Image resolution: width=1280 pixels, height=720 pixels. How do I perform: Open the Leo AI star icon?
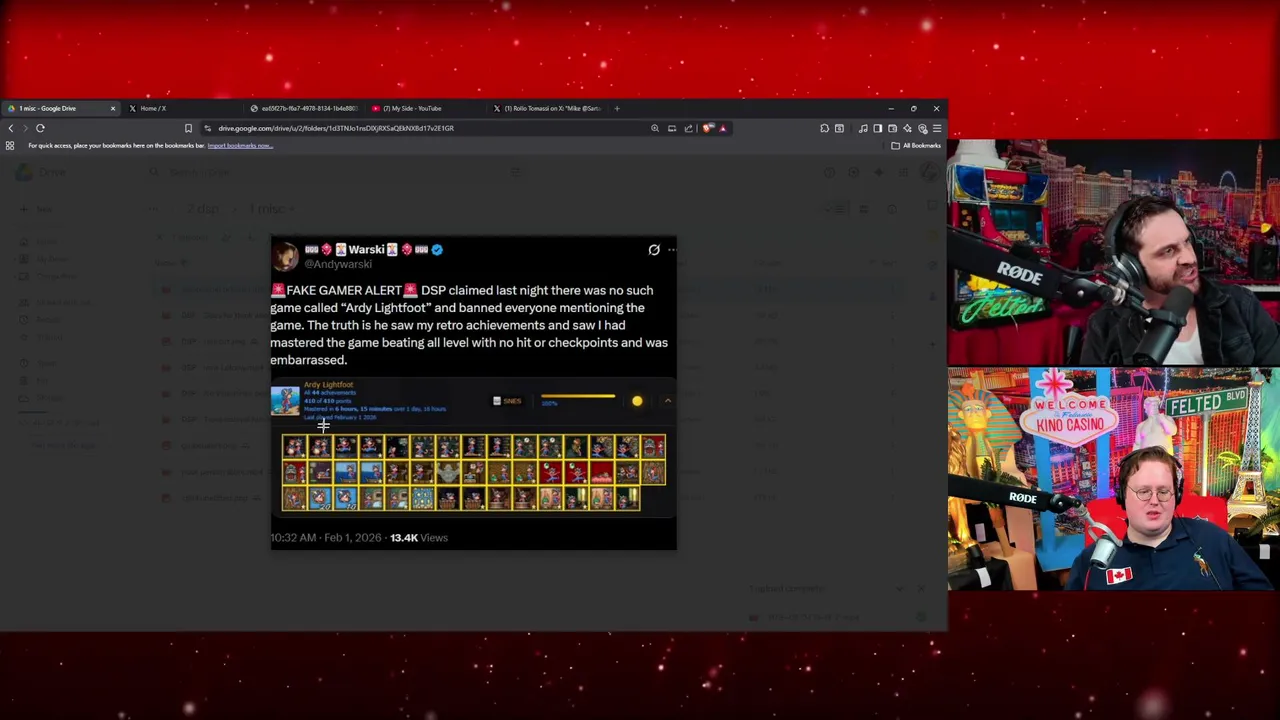907,128
